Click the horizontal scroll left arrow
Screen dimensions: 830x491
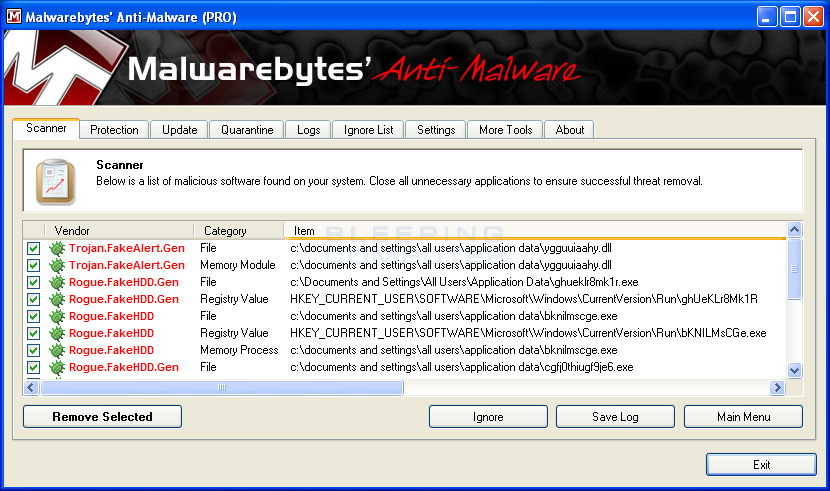[x=31, y=388]
